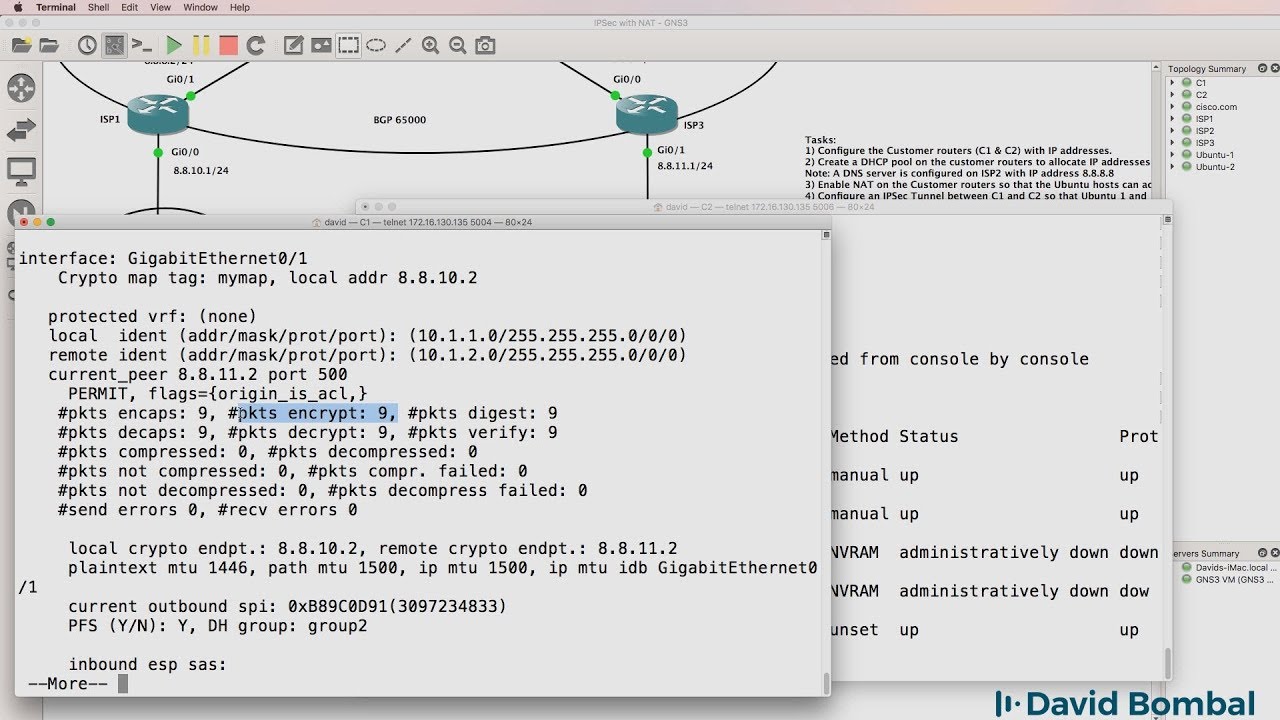The image size is (1280, 720).
Task: Take a screenshot with the camera icon
Action: 485,45
